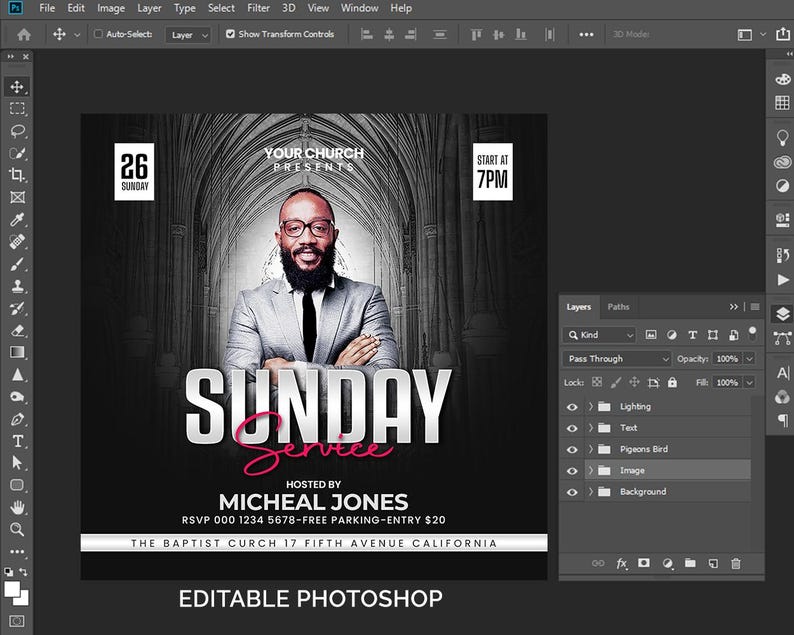
Task: Open the Layer menu
Action: [x=149, y=8]
